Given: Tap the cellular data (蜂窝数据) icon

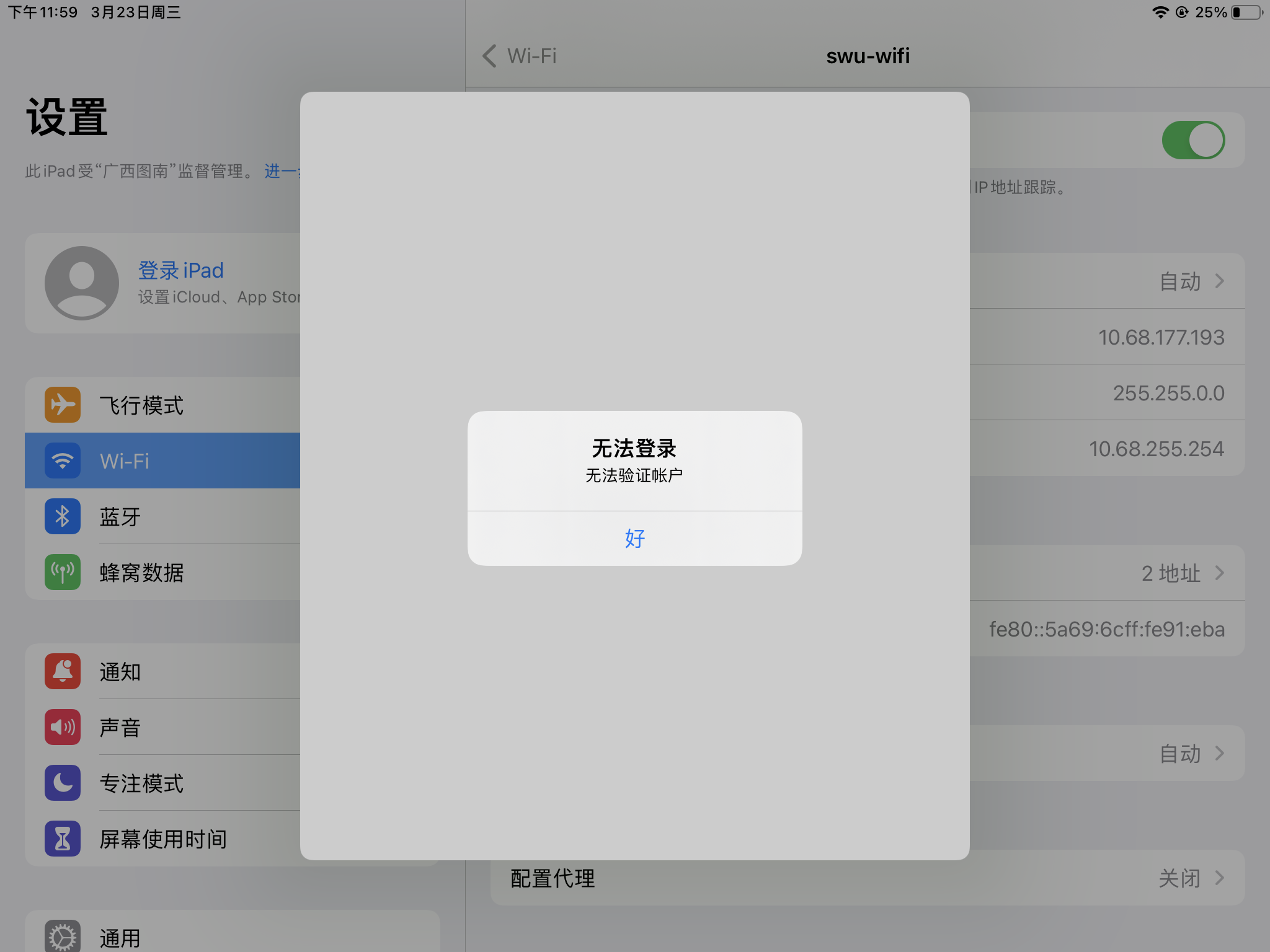Looking at the screenshot, I should tap(63, 572).
